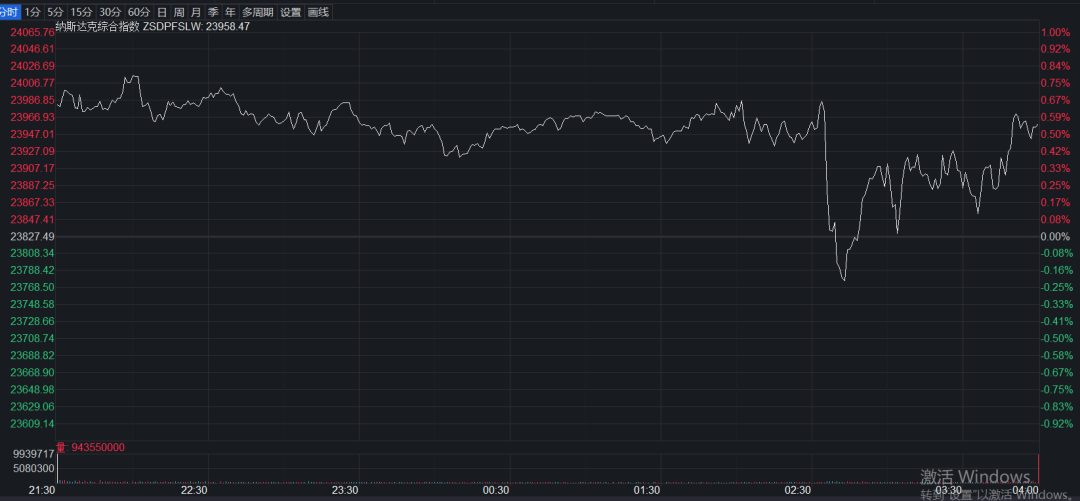The width and height of the screenshot is (1080, 501).
Task: Activate the 画线 drawing tool
Action: tap(319, 12)
